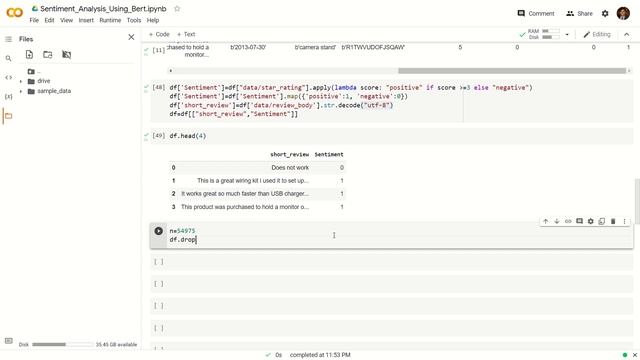
Task: Click the Colab logo
Action: tap(15, 13)
